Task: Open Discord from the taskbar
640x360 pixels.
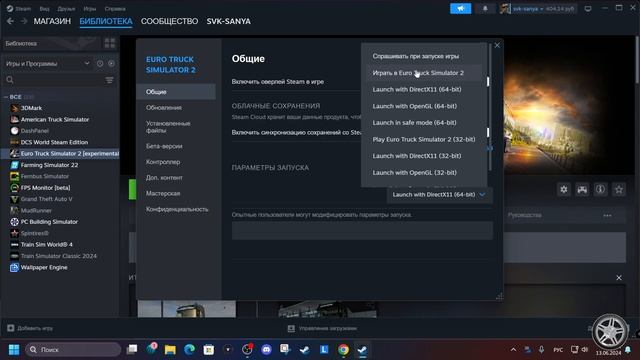Action: [x=267, y=350]
